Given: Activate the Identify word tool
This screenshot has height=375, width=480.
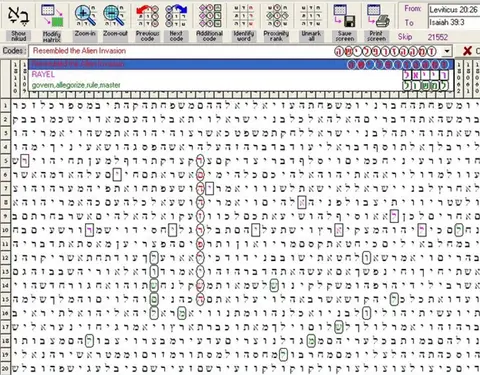Looking at the screenshot, I should [243, 16].
